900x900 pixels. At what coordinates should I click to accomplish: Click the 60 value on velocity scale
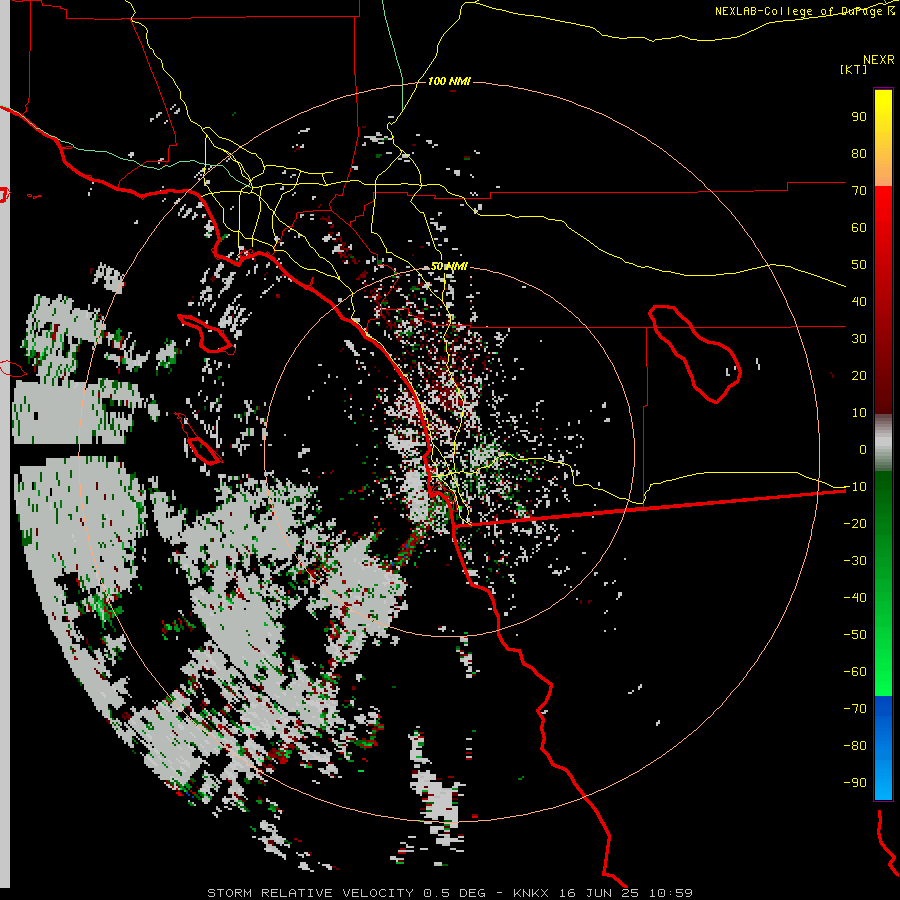pyautogui.click(x=859, y=227)
